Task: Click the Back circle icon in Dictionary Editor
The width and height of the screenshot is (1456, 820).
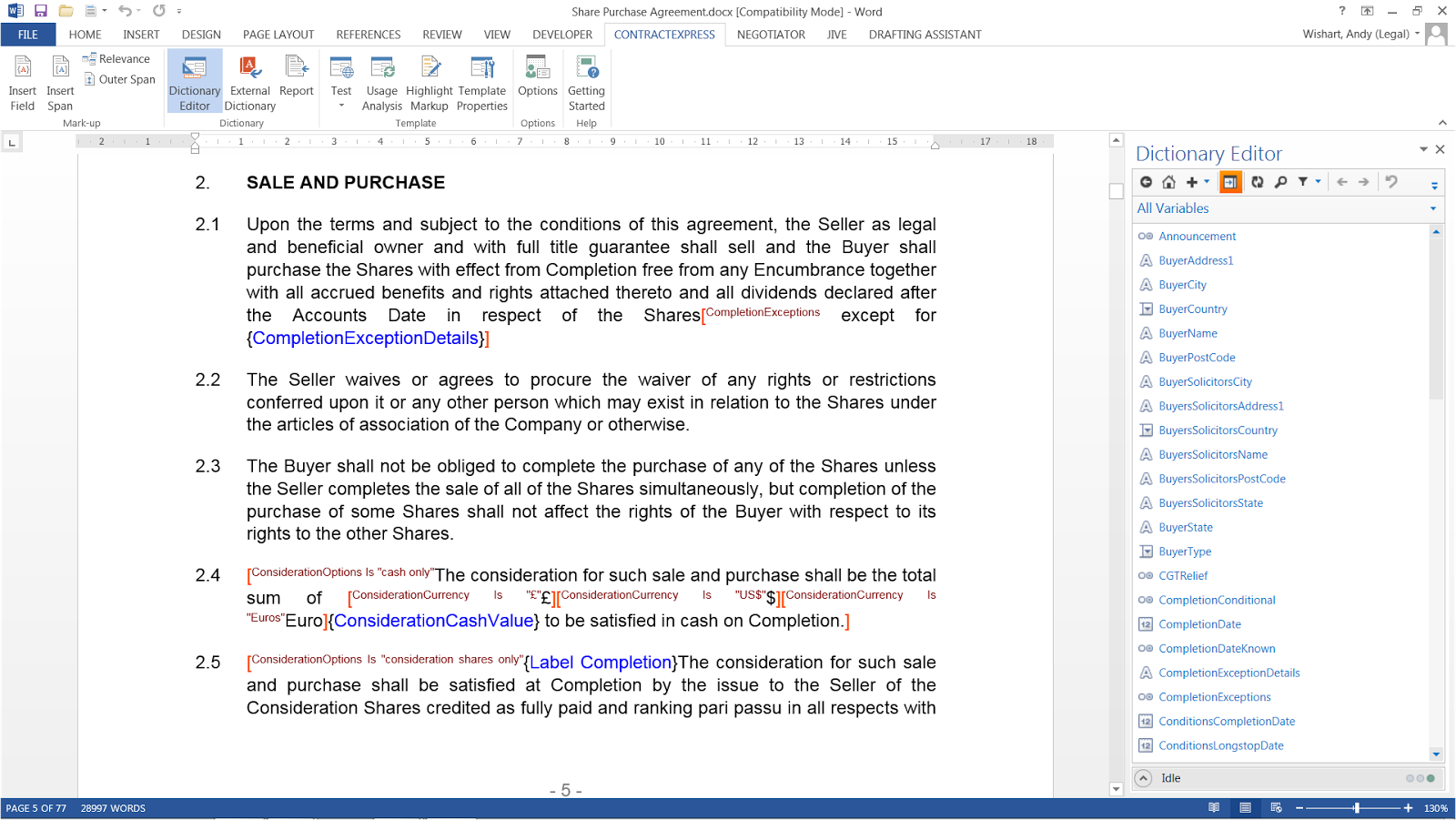Action: [x=1147, y=182]
